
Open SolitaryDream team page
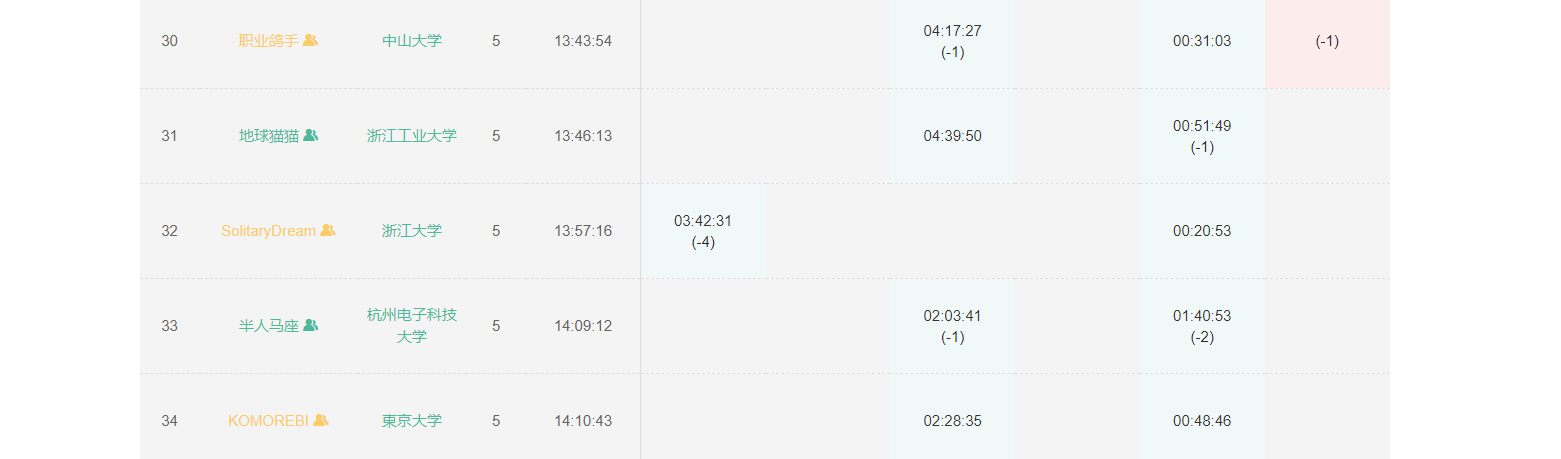tap(268, 231)
